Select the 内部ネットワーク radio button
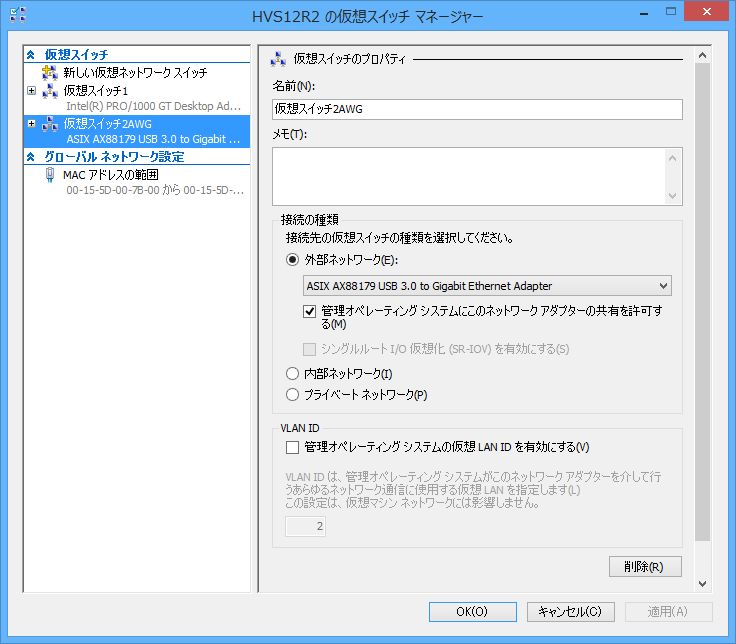736x644 pixels. (x=293, y=374)
